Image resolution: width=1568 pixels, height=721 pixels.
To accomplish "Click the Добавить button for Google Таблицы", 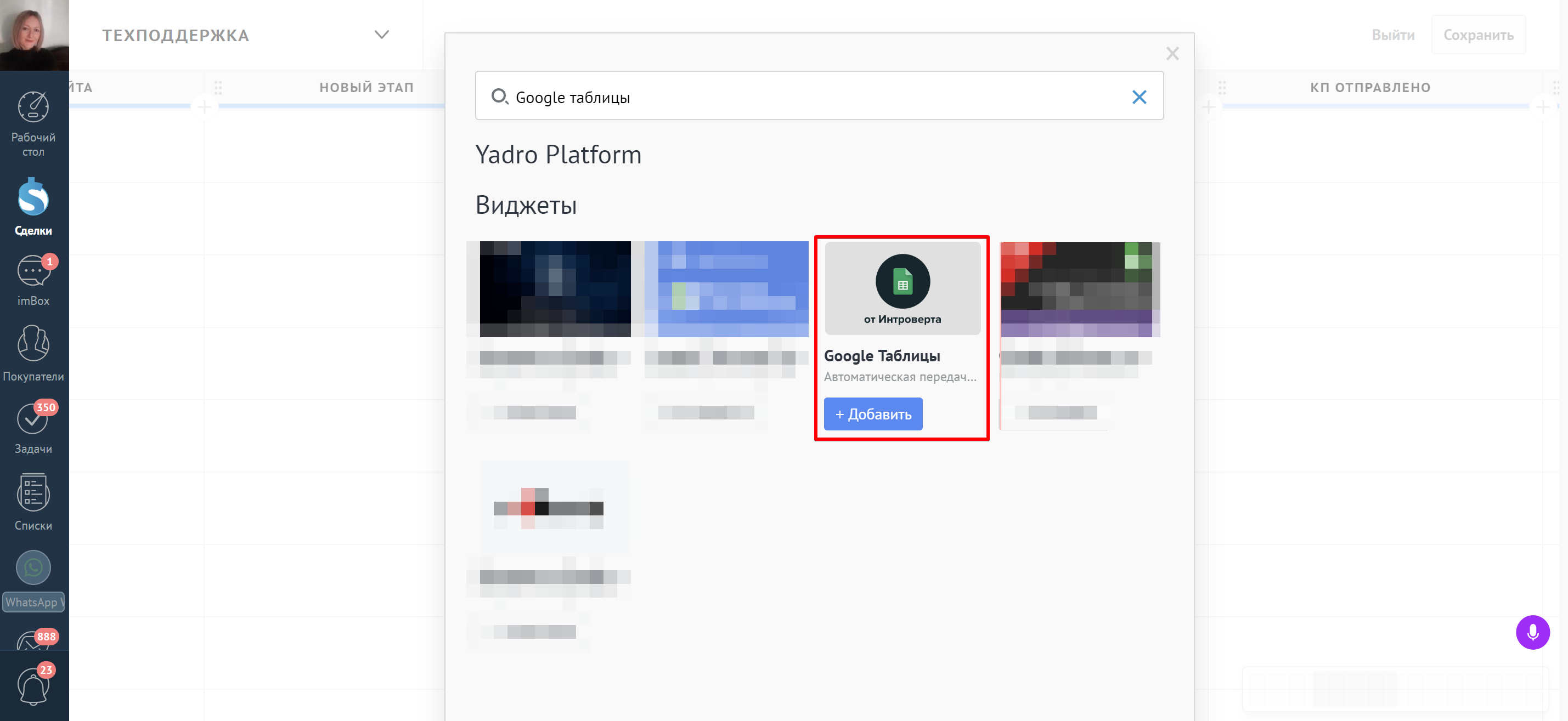I will 872,414.
